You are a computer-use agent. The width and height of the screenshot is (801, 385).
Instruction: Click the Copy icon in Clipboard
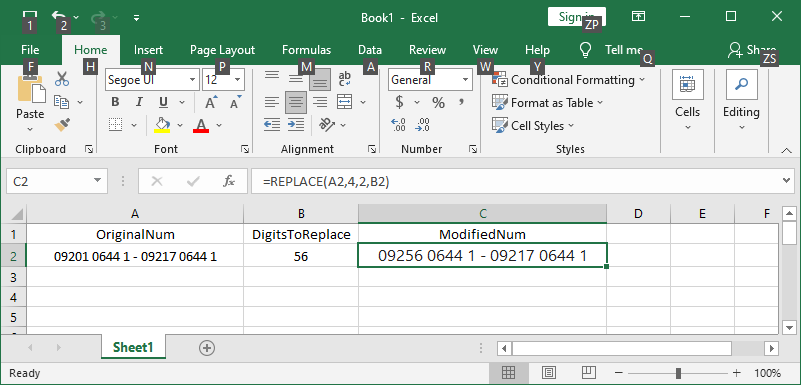click(x=62, y=103)
